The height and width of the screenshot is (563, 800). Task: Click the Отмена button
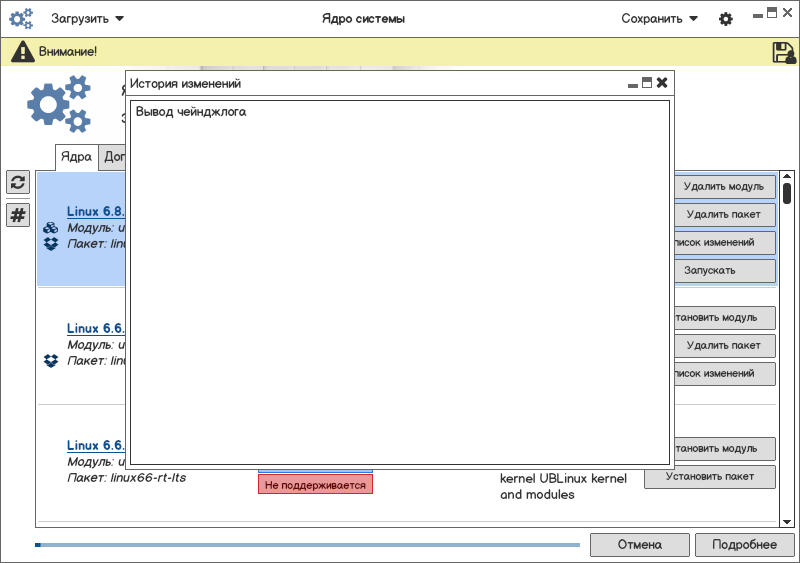(640, 545)
